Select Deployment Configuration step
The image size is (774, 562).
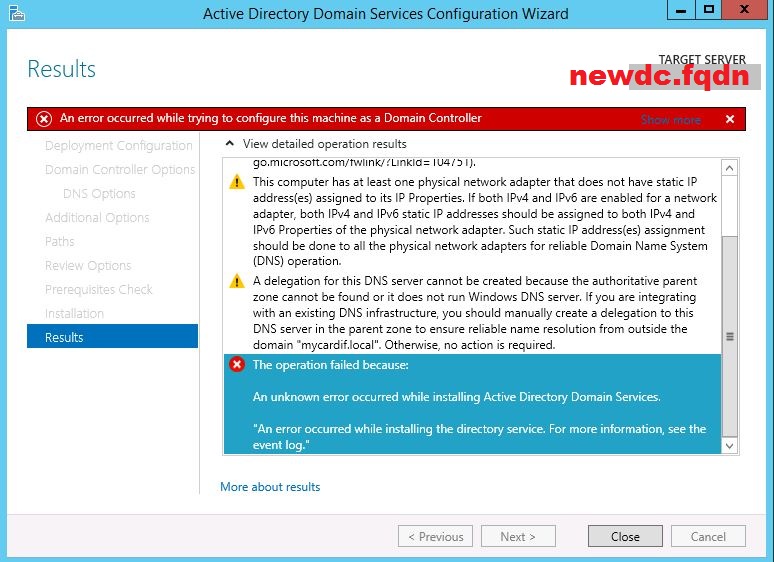(118, 145)
